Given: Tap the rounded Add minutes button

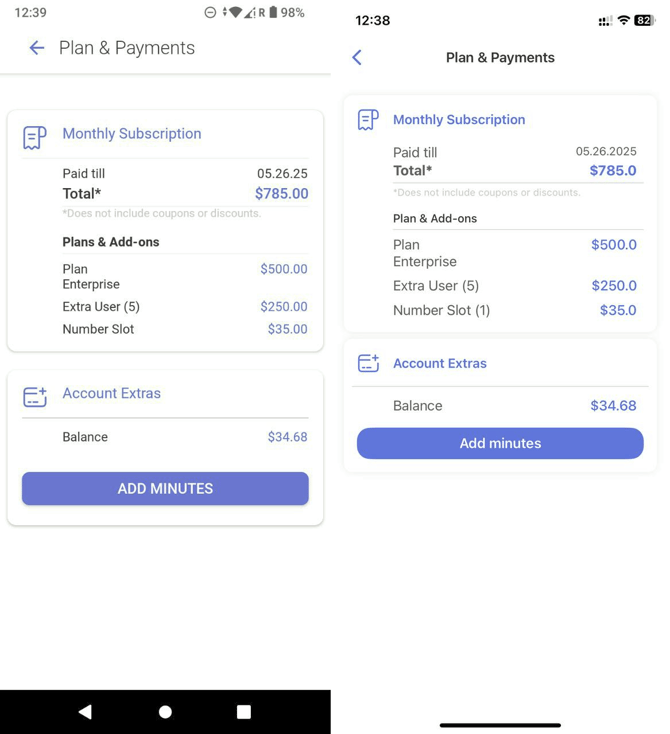Looking at the screenshot, I should click(x=500, y=443).
